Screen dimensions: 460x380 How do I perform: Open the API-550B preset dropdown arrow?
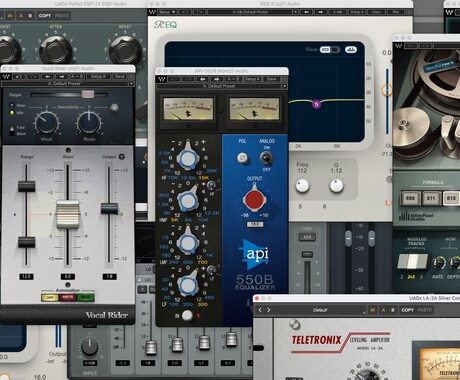click(x=284, y=86)
